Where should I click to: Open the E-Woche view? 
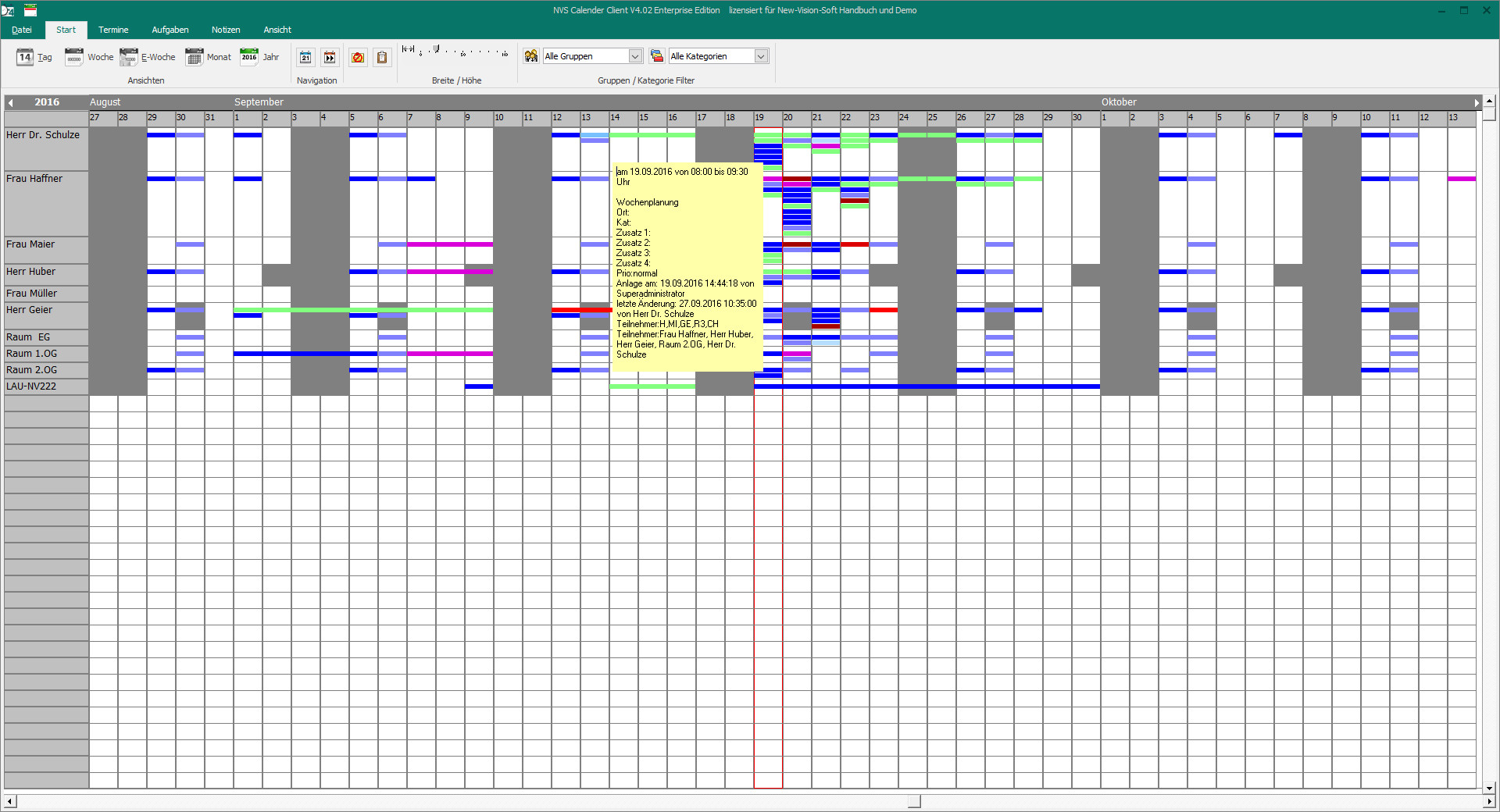tap(147, 57)
